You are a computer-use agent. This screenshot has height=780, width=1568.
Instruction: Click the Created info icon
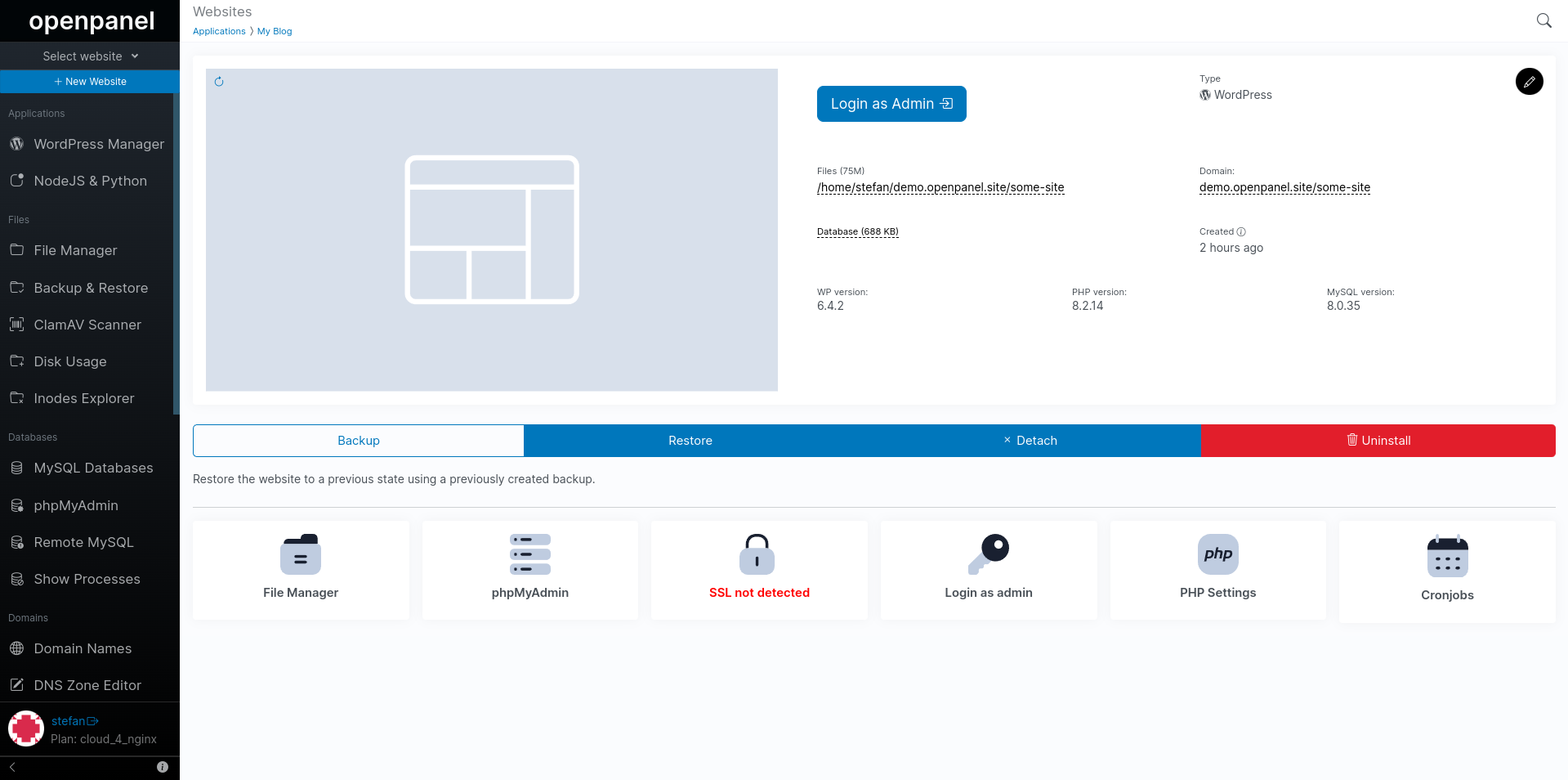click(x=1241, y=231)
